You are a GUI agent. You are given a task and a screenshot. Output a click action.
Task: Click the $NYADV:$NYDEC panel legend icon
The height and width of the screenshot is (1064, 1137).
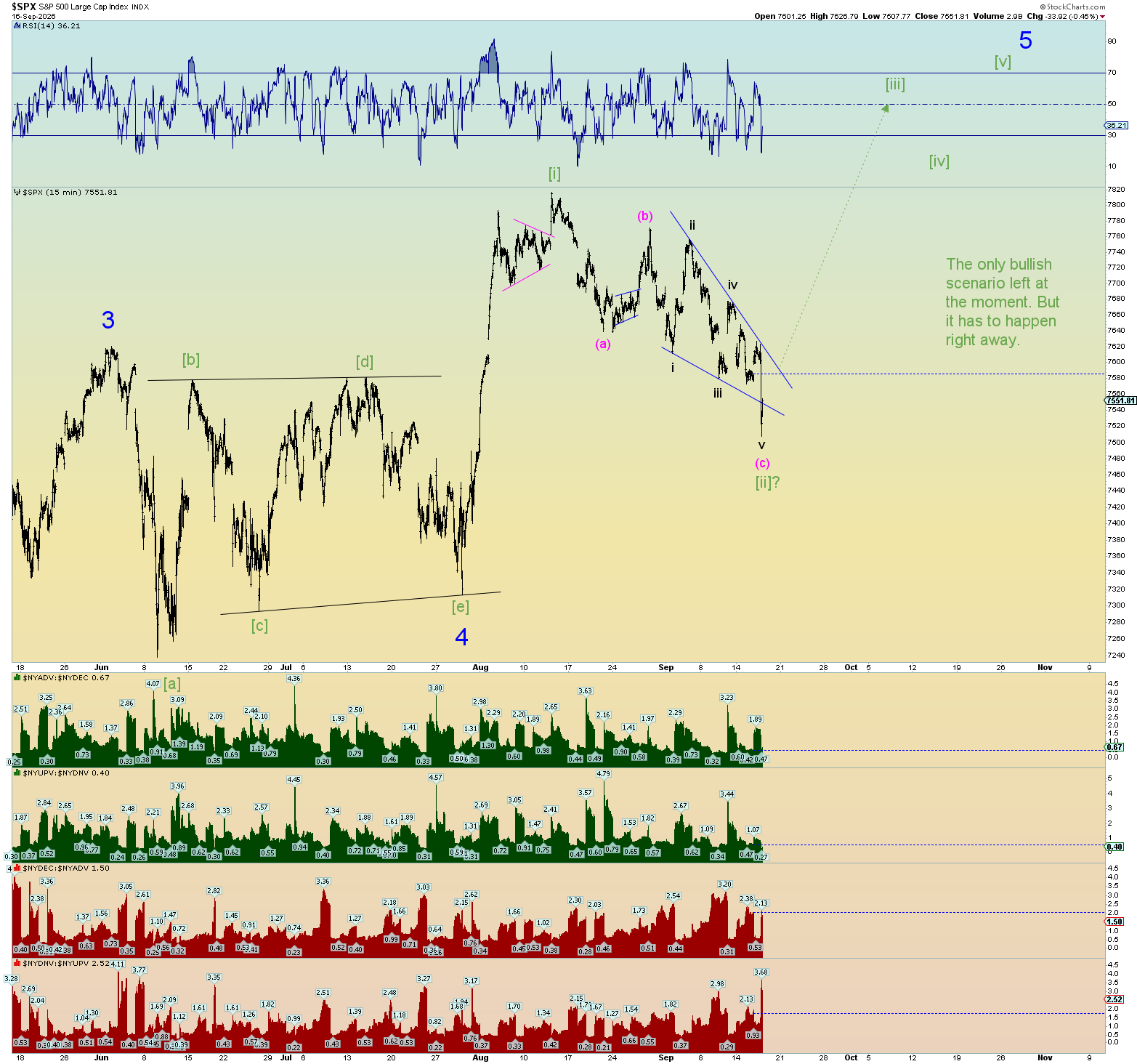coord(17,677)
